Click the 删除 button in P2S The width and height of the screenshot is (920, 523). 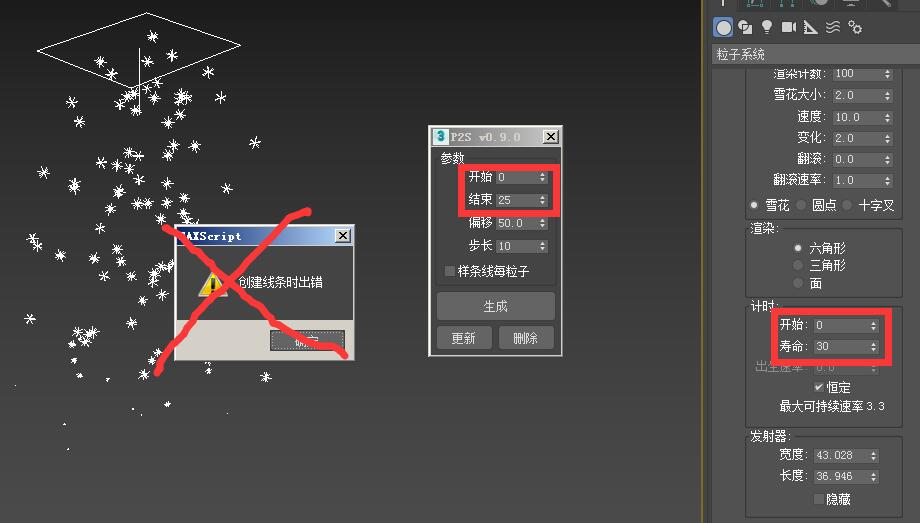[526, 338]
